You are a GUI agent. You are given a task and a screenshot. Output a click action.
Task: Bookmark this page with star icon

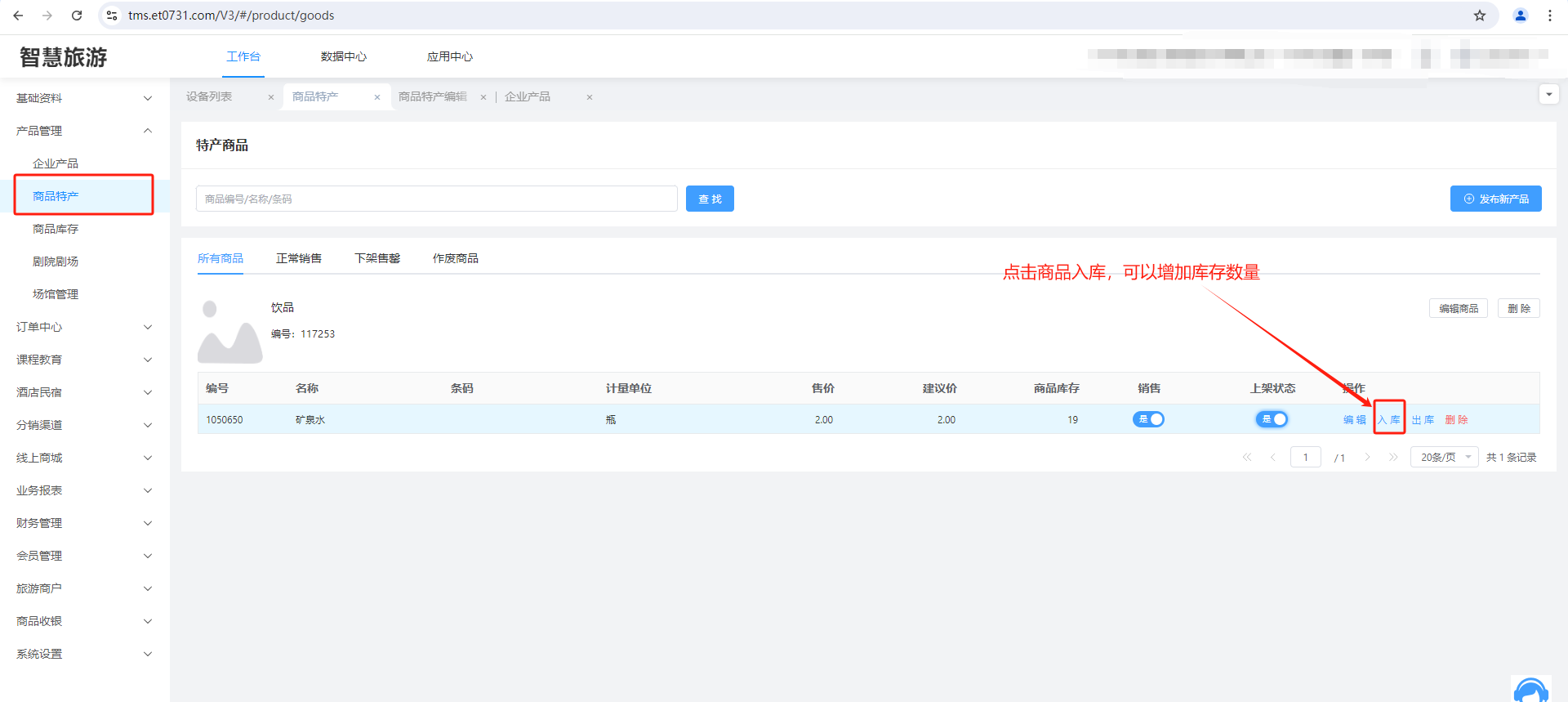[1479, 16]
